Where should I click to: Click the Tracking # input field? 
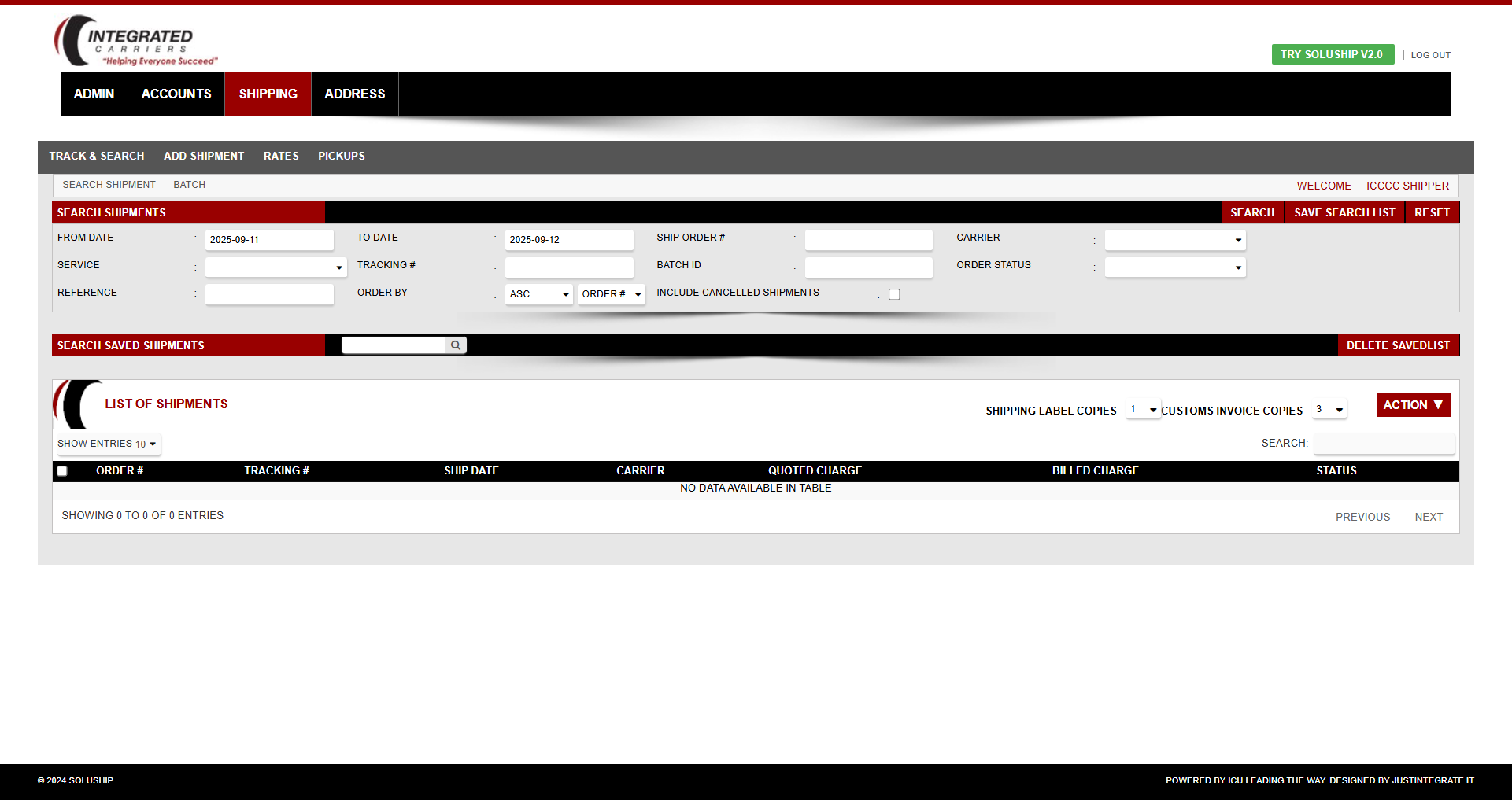(569, 267)
